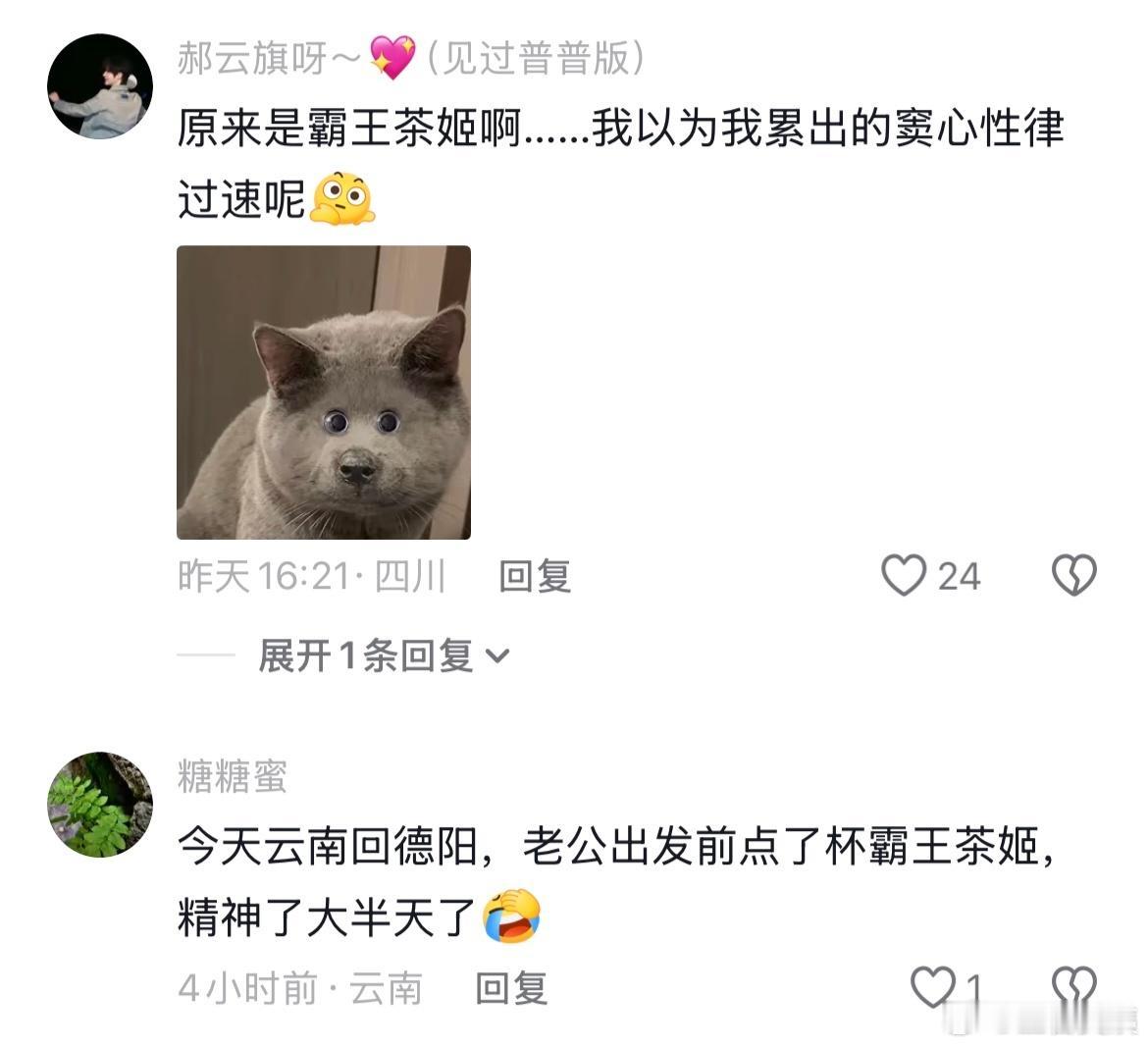Click the chevron next to 展开1条回复

(496, 656)
